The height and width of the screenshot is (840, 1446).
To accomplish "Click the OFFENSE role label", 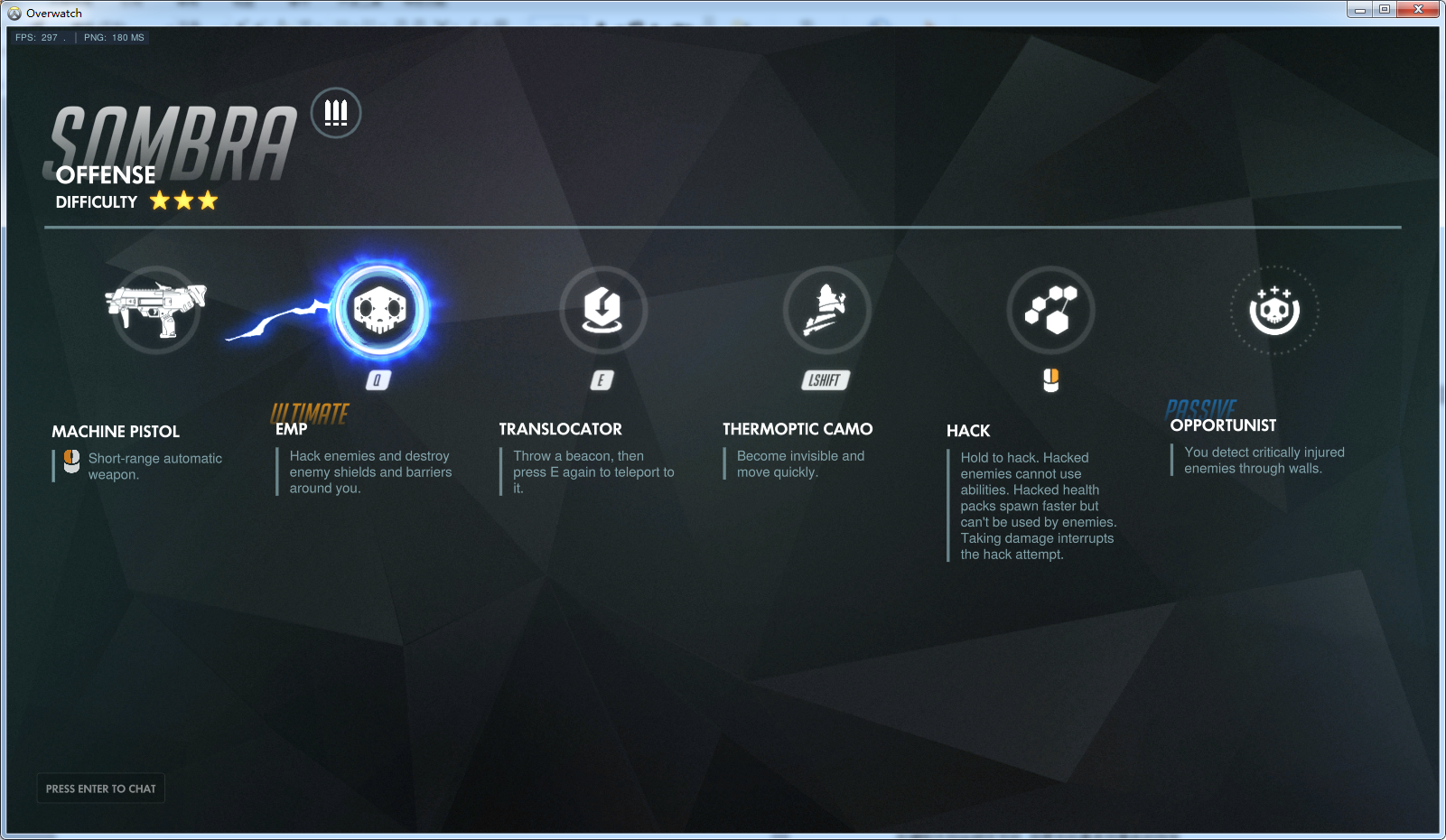I will pyautogui.click(x=106, y=175).
